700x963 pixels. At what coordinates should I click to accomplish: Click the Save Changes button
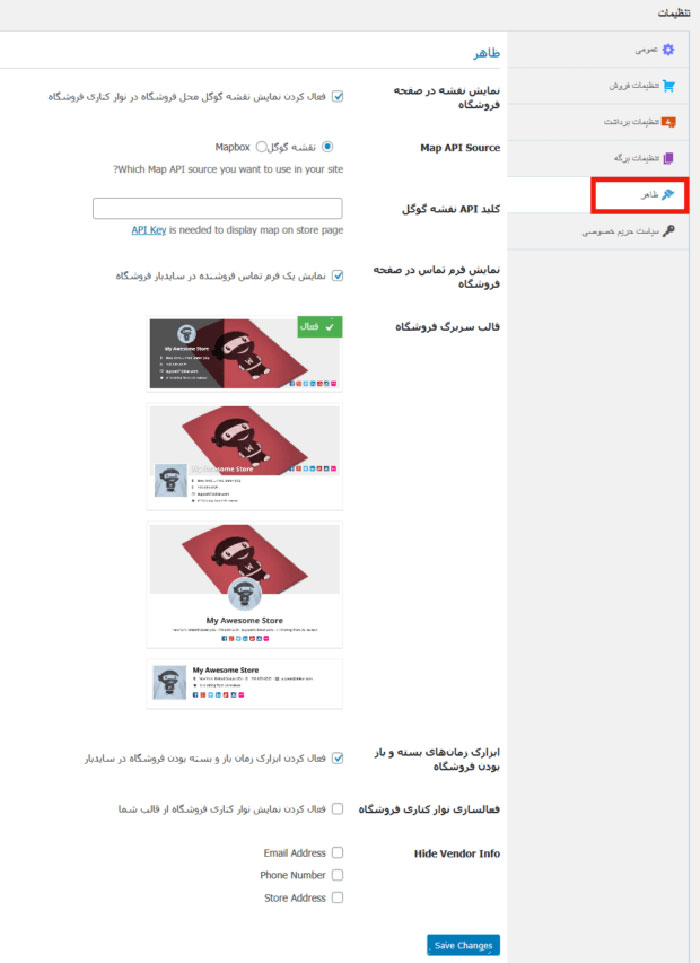pyautogui.click(x=464, y=945)
